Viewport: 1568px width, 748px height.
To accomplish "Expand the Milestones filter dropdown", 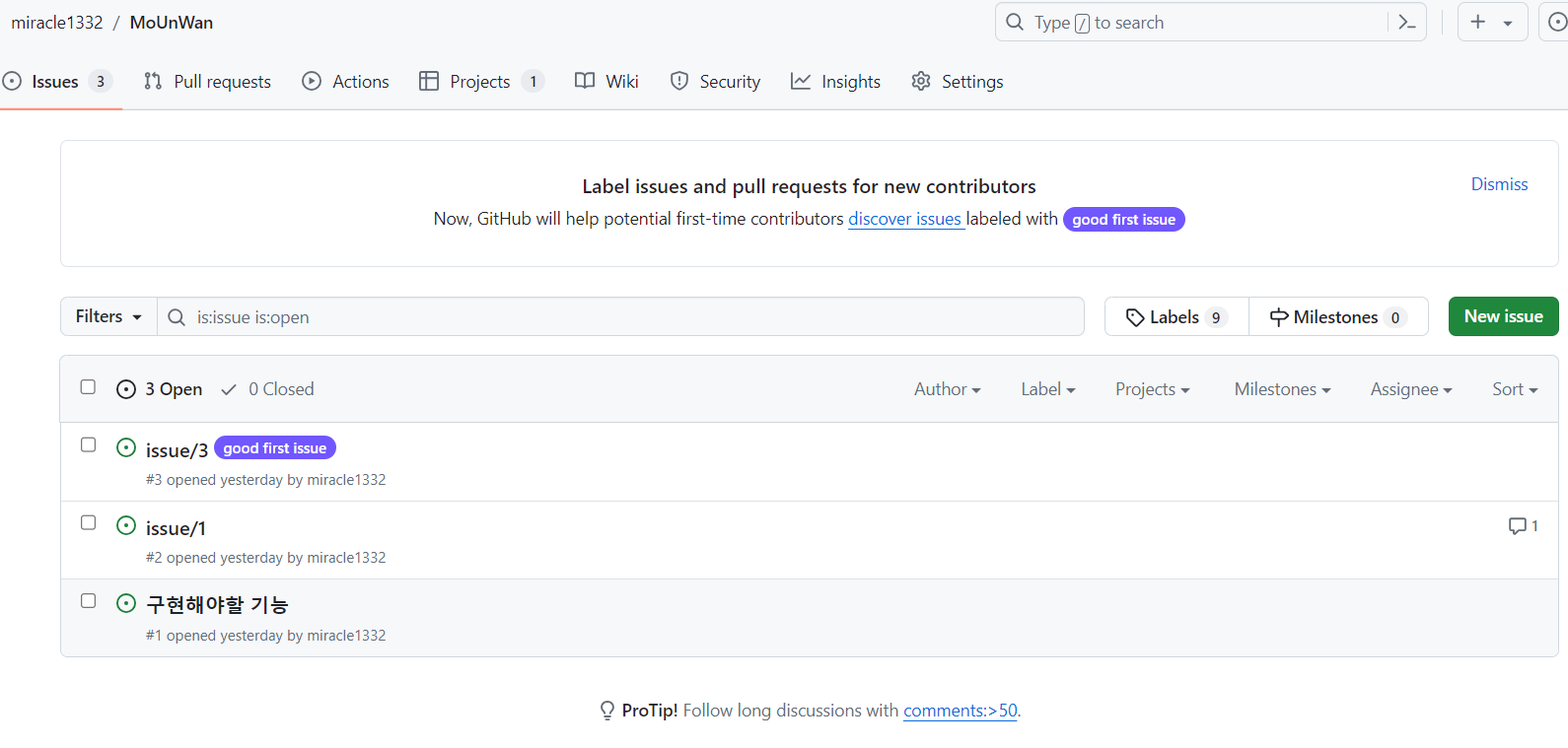I will pos(1282,389).
